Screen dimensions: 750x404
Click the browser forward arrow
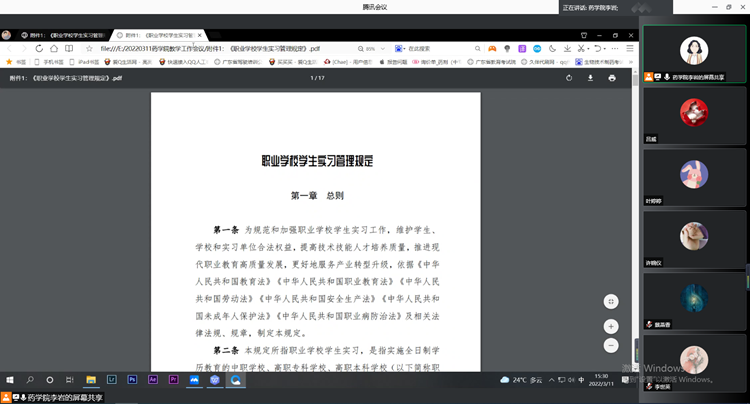(x=23, y=48)
